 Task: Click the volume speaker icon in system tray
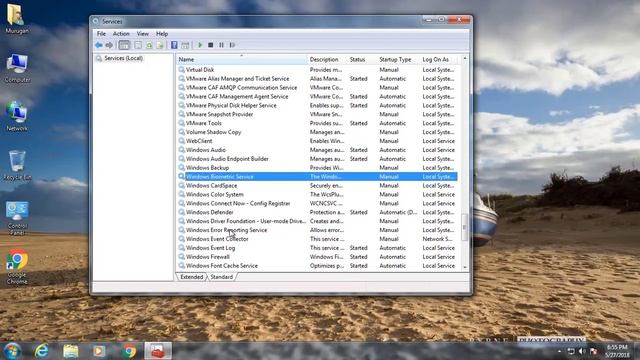coord(582,351)
